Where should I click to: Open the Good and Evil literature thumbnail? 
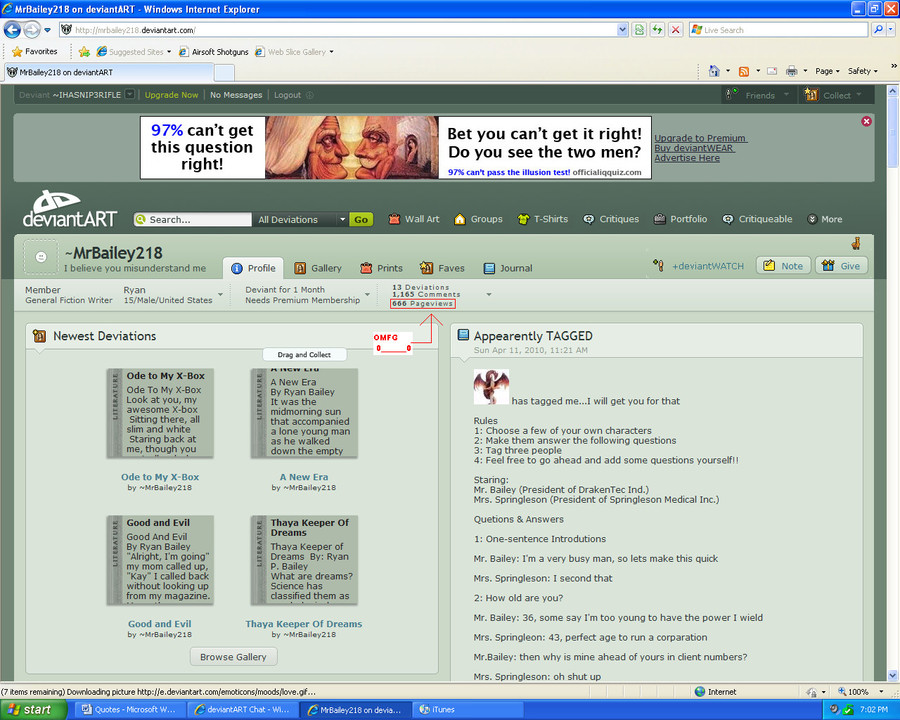(160, 560)
